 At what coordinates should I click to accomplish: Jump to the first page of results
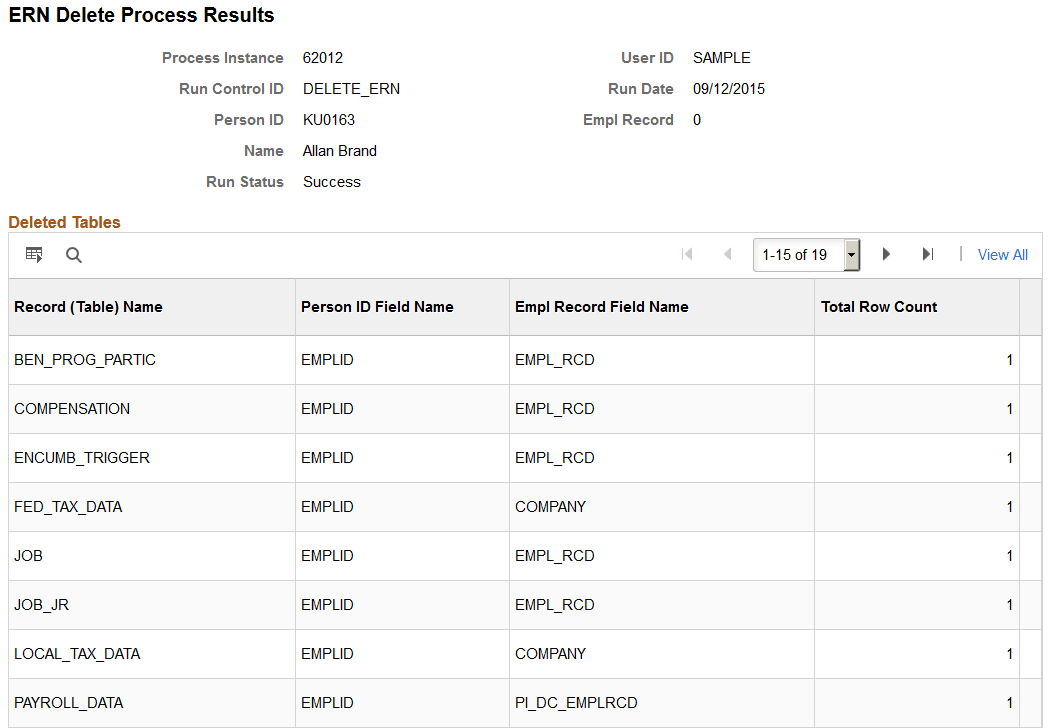(x=687, y=255)
